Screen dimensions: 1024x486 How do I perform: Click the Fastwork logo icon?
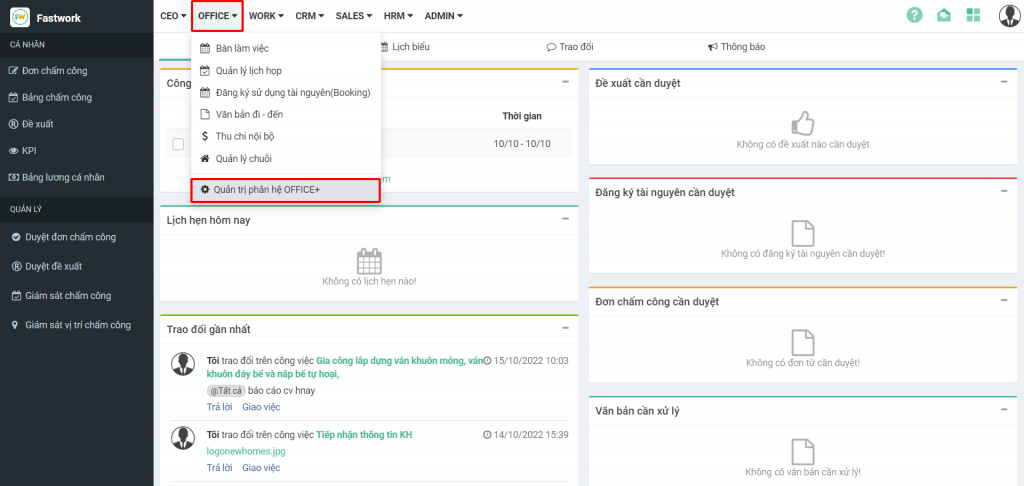coord(20,16)
